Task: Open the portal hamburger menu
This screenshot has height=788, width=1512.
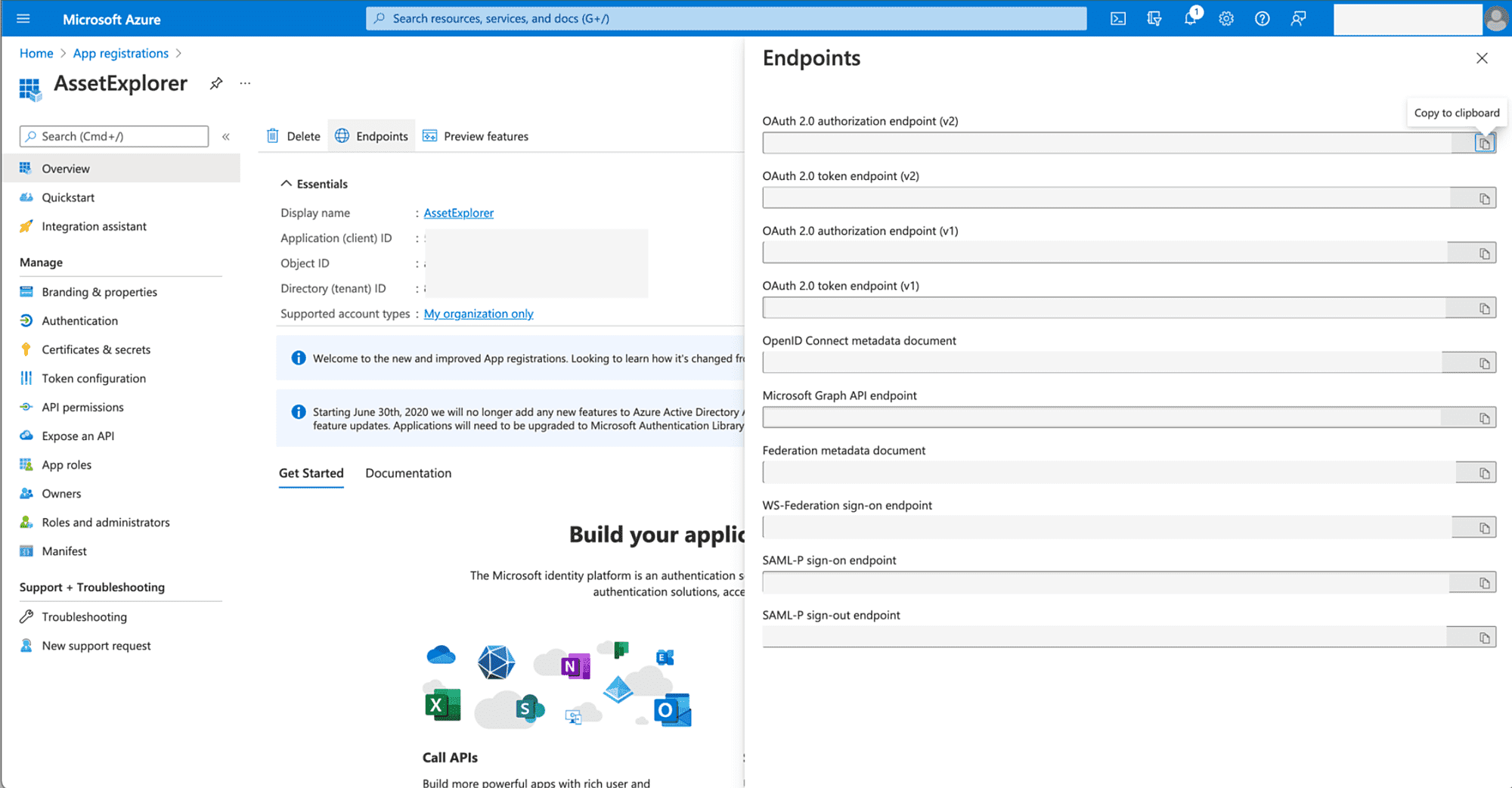Action: (x=23, y=19)
